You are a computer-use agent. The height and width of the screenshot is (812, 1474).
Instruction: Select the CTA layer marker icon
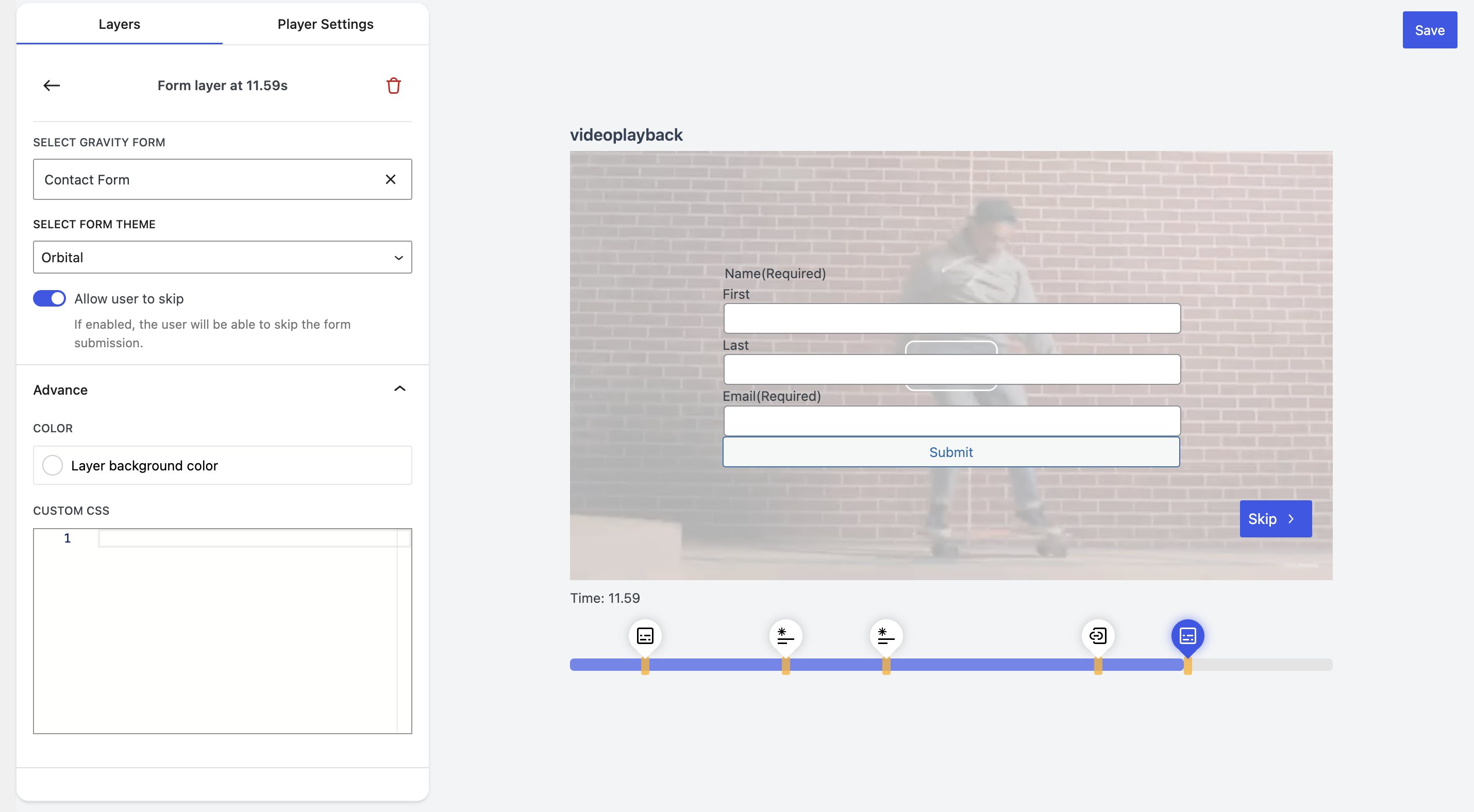point(1097,635)
